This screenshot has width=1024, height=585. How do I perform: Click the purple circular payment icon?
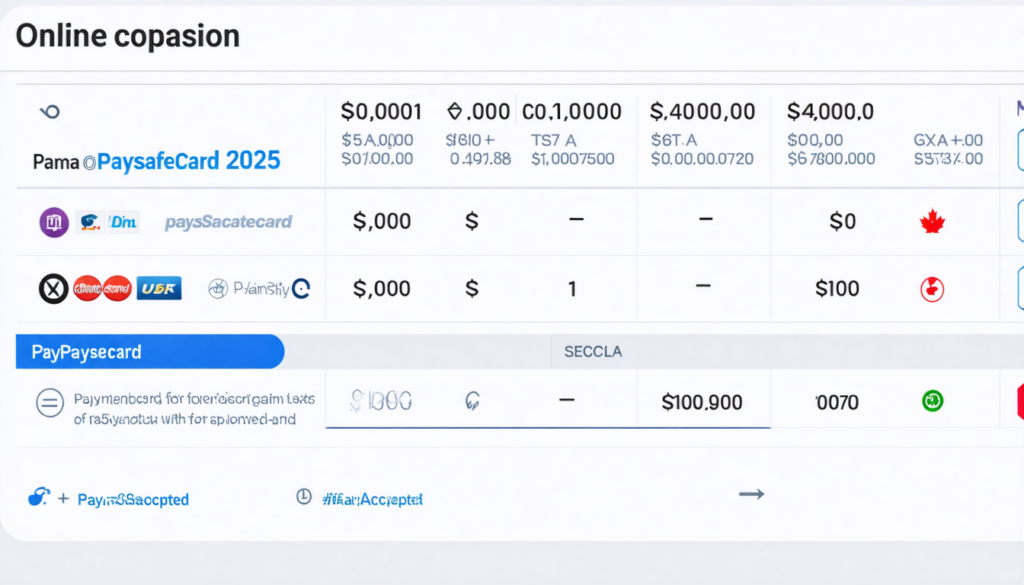point(53,222)
